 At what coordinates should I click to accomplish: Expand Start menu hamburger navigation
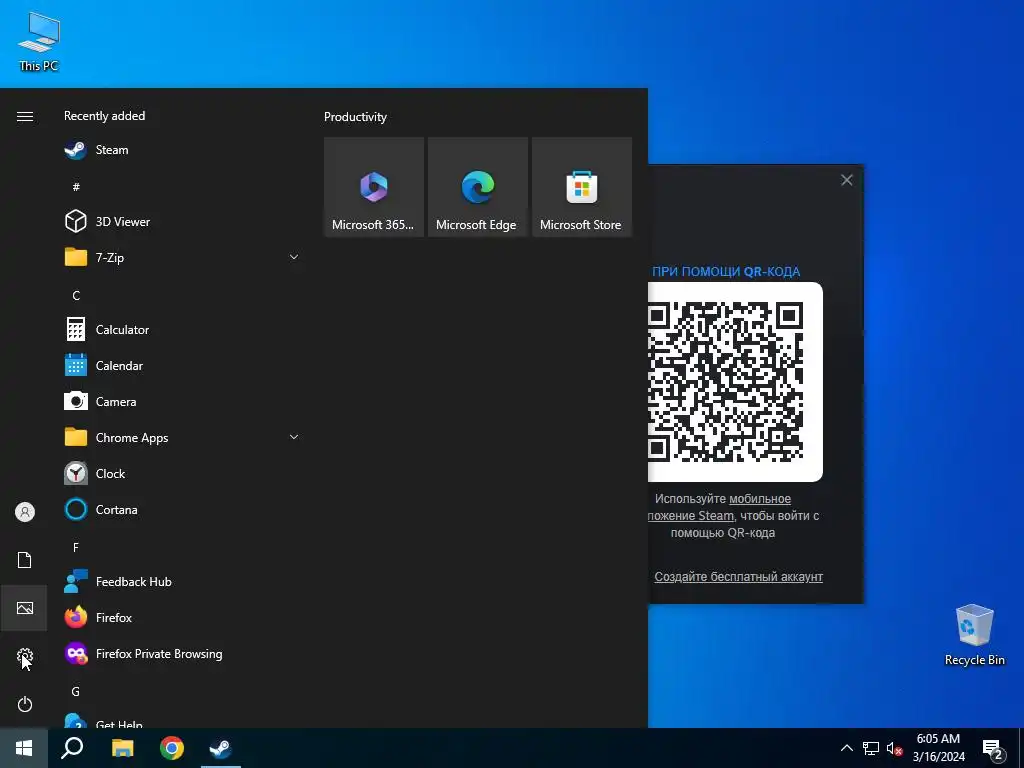(25, 116)
